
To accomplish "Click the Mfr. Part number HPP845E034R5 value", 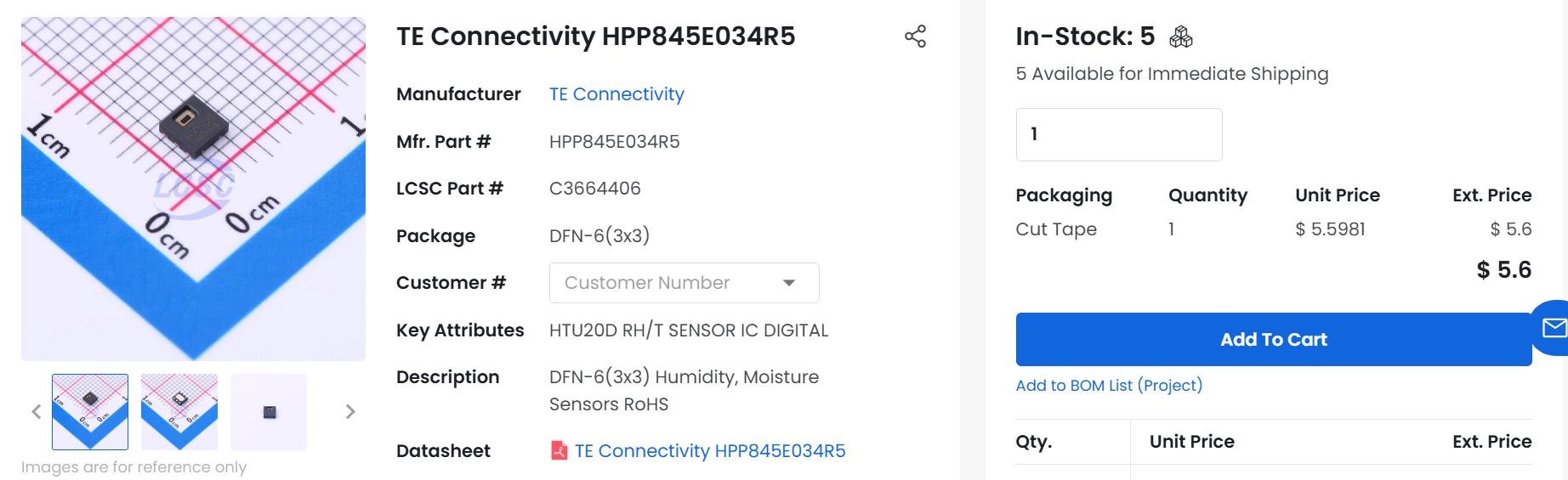I will tap(615, 142).
